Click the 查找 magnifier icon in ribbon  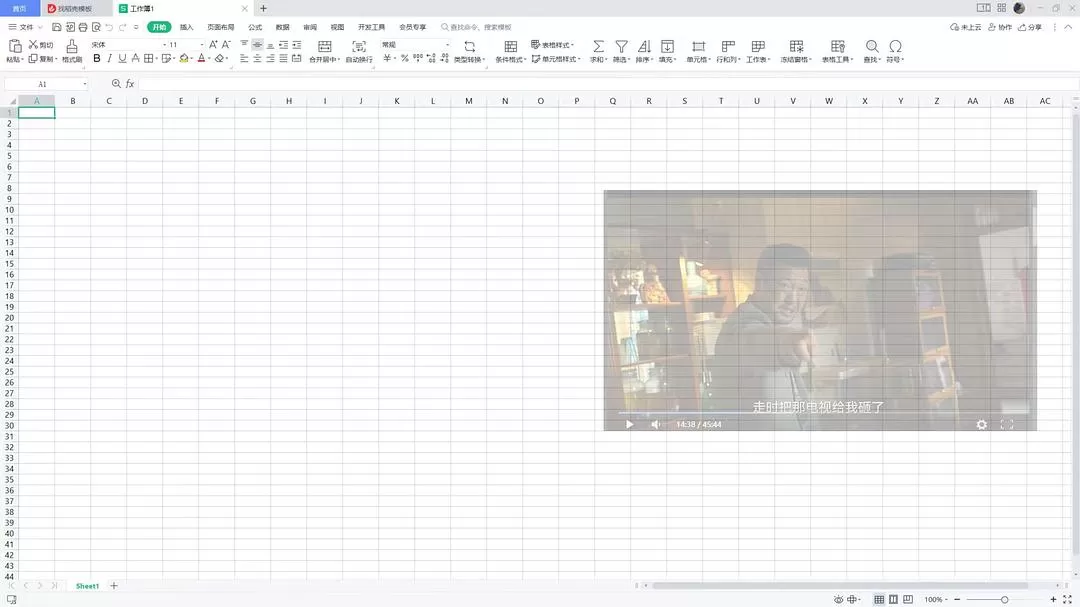coord(872,46)
